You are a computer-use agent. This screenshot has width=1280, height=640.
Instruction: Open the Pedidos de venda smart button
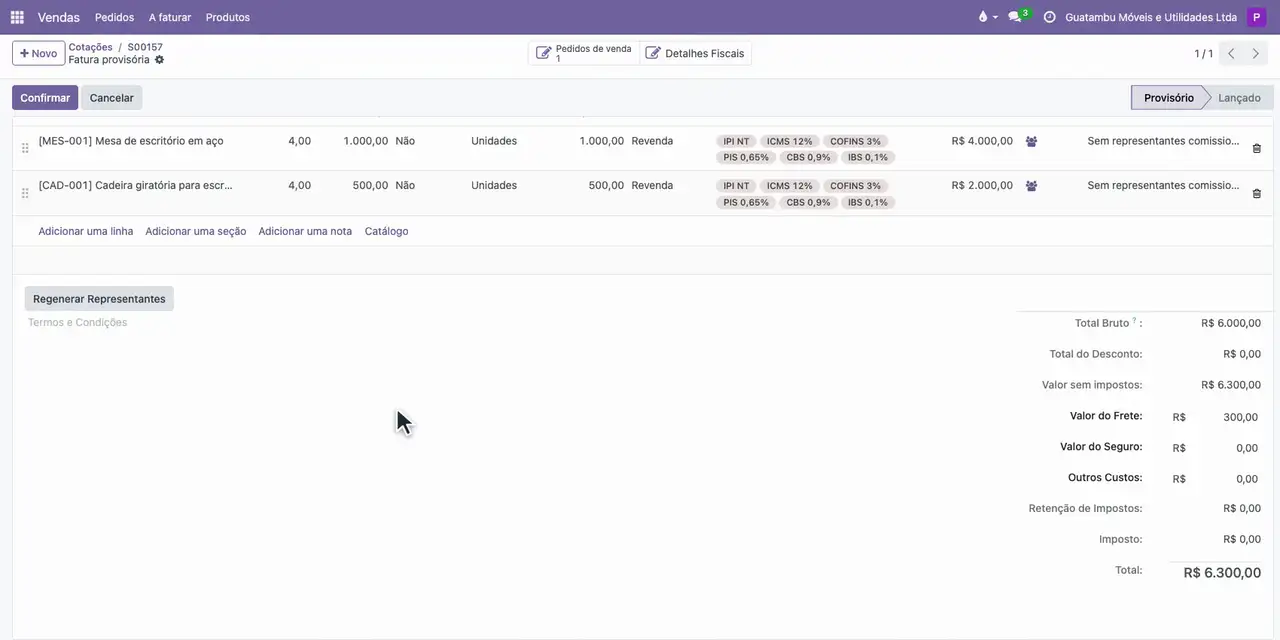click(x=584, y=53)
